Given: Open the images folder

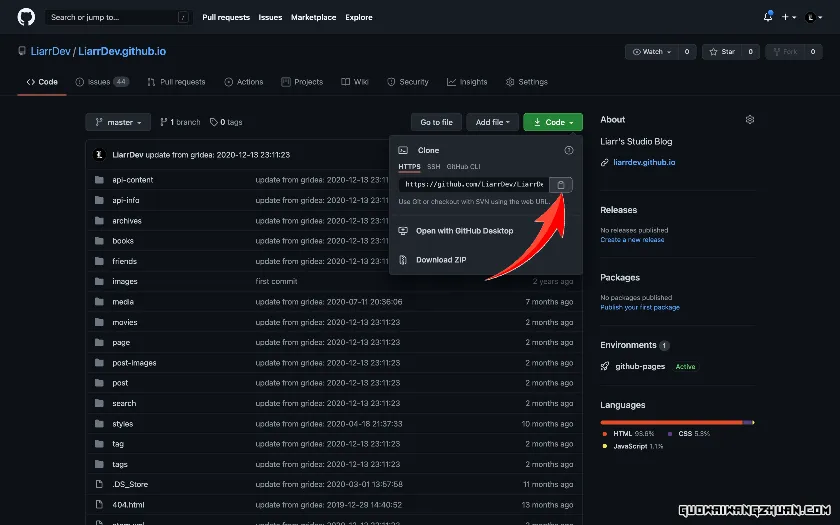Looking at the screenshot, I should click(x=125, y=282).
